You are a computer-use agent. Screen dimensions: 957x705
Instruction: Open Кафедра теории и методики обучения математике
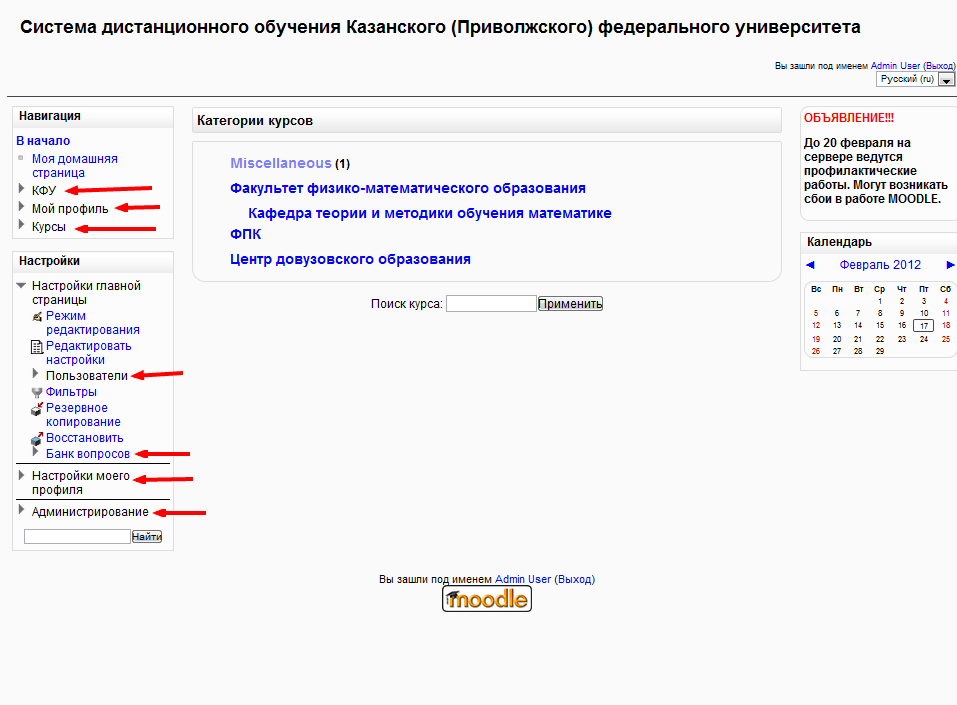pyautogui.click(x=430, y=214)
